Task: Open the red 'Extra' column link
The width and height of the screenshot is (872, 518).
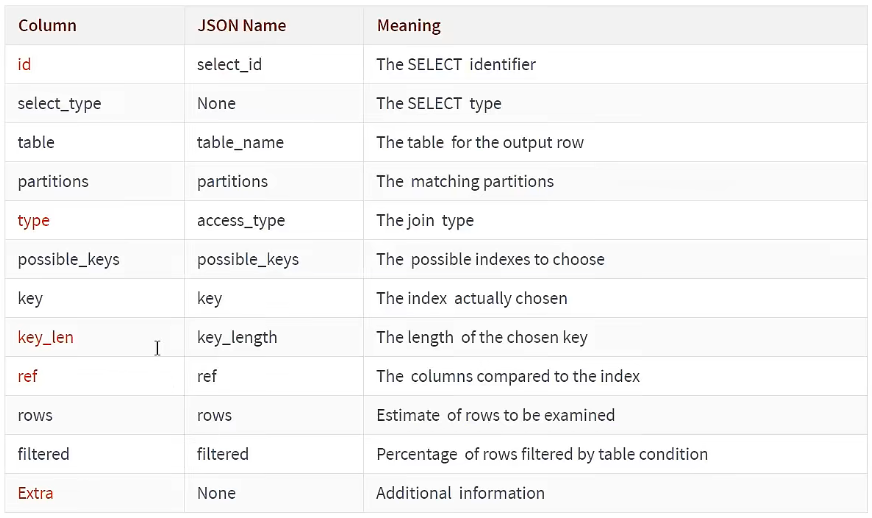Action: pos(35,493)
